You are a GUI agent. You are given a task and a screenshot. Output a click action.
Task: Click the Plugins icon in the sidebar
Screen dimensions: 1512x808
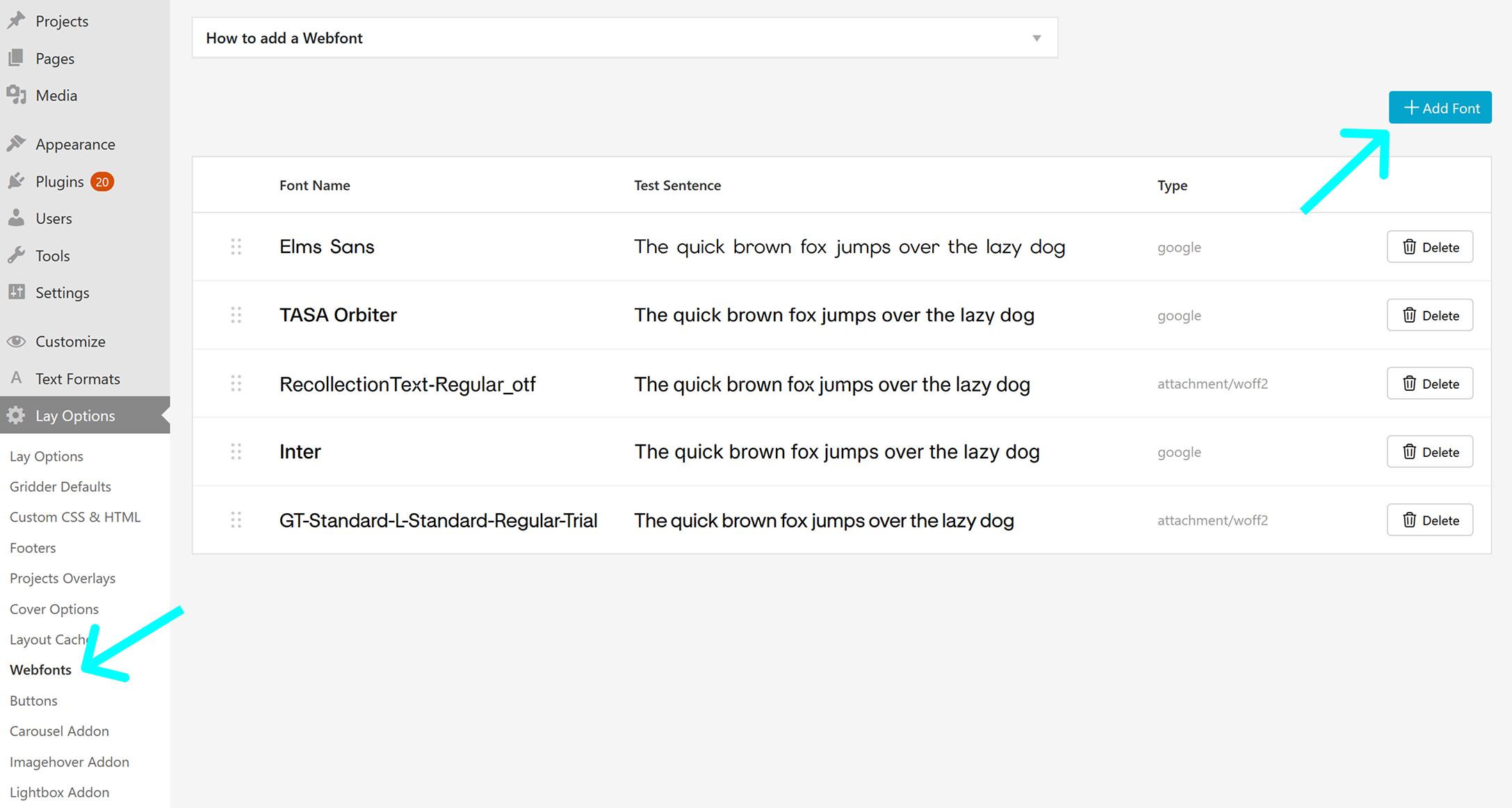17,181
